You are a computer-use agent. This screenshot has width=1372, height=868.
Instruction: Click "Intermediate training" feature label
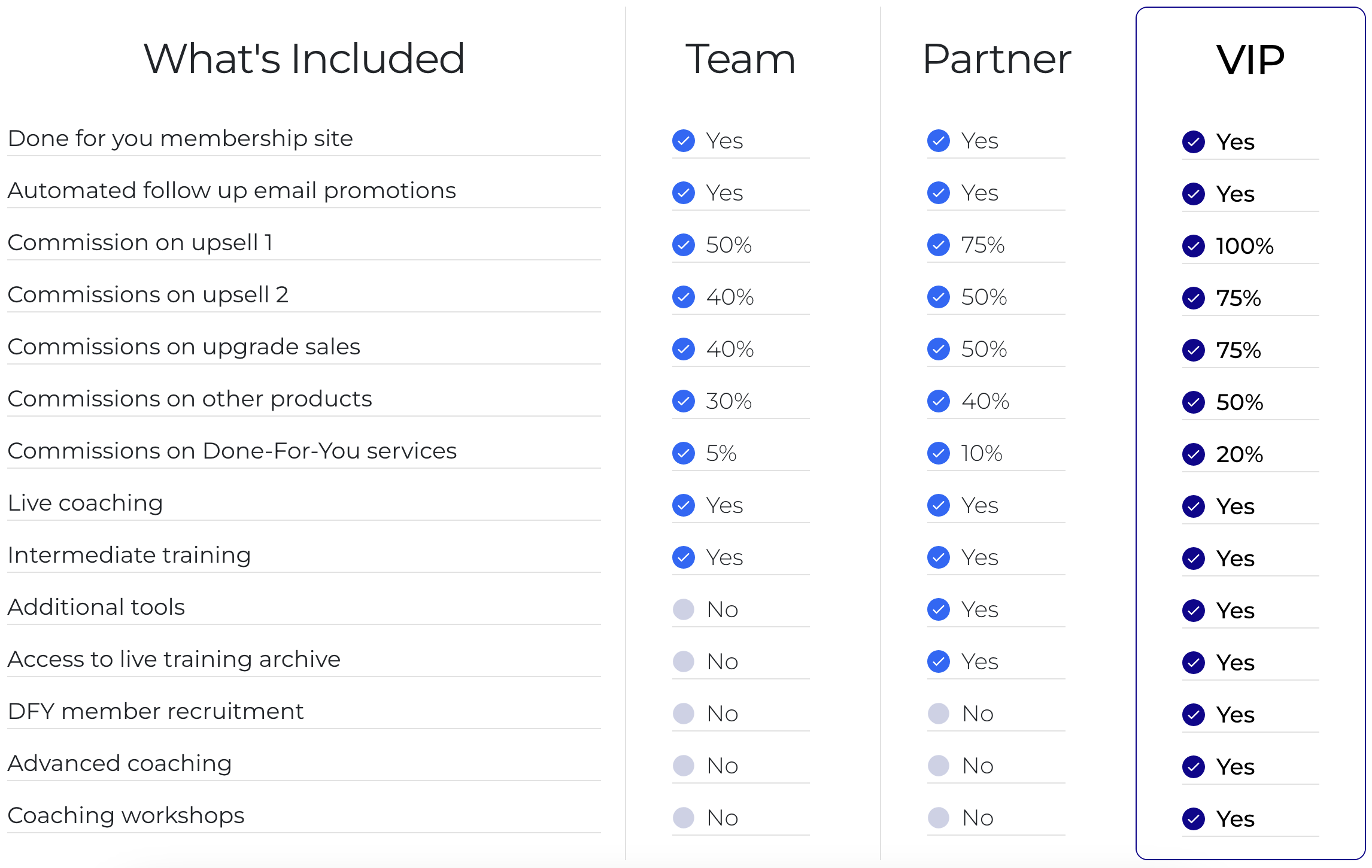(x=129, y=555)
